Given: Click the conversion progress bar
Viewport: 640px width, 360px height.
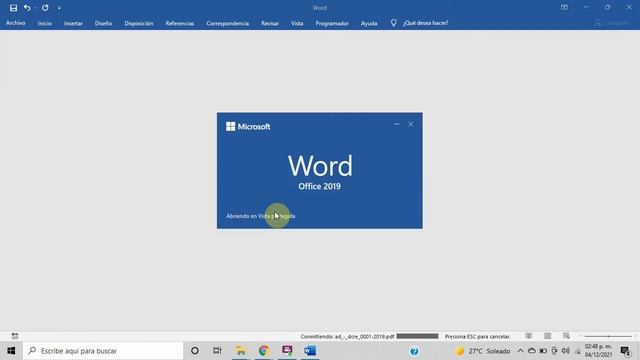Looking at the screenshot, I should coord(417,336).
